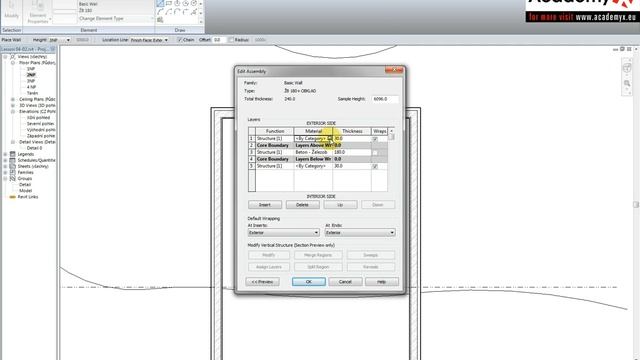The width and height of the screenshot is (640, 360).
Task: Move layer with the Up button
Action: click(340, 204)
